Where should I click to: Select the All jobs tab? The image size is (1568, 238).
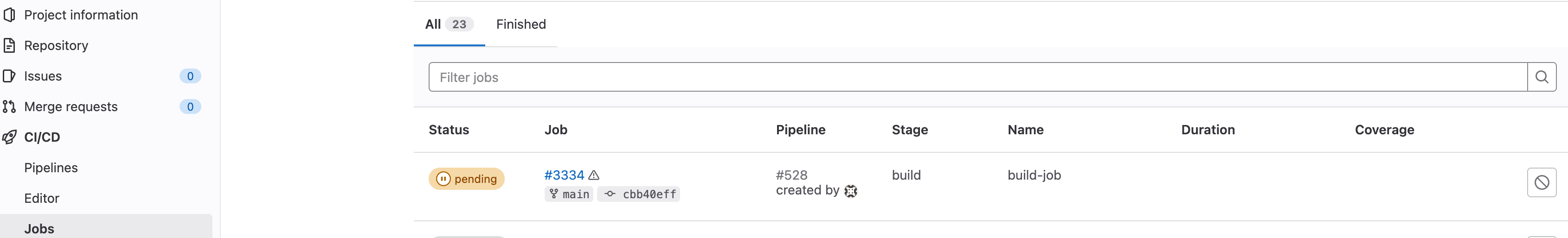point(448,24)
